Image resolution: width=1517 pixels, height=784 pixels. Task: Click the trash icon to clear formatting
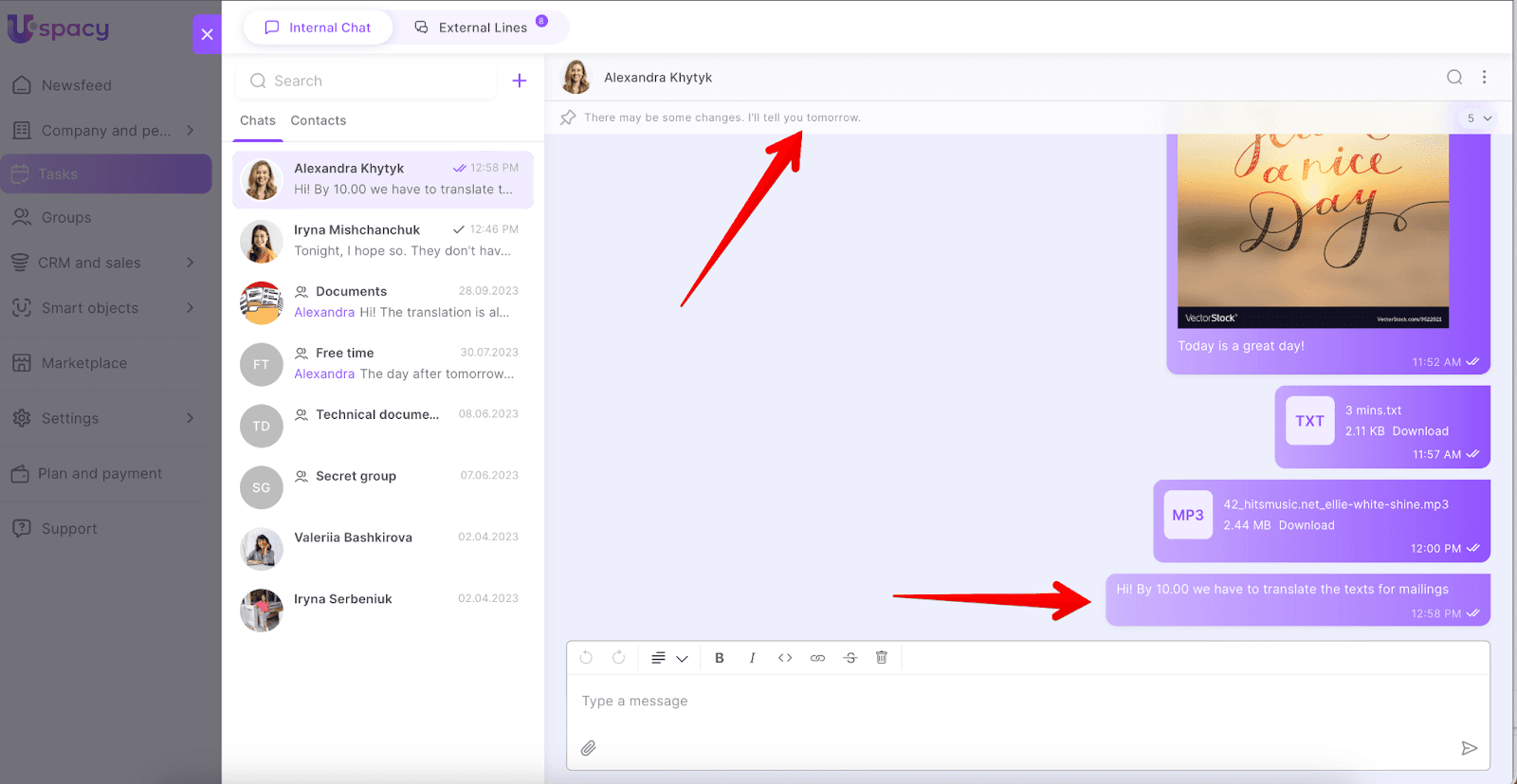pos(882,658)
